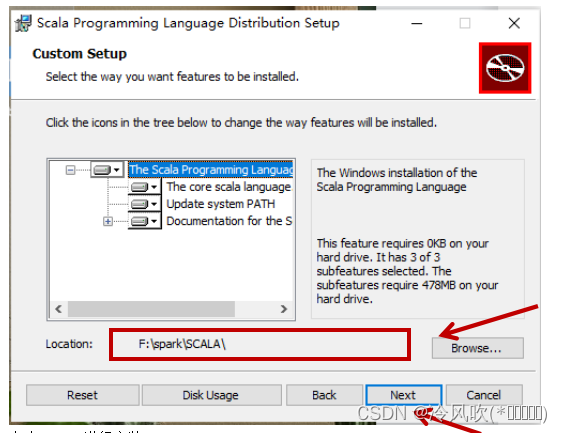Click the Next button

point(404,395)
